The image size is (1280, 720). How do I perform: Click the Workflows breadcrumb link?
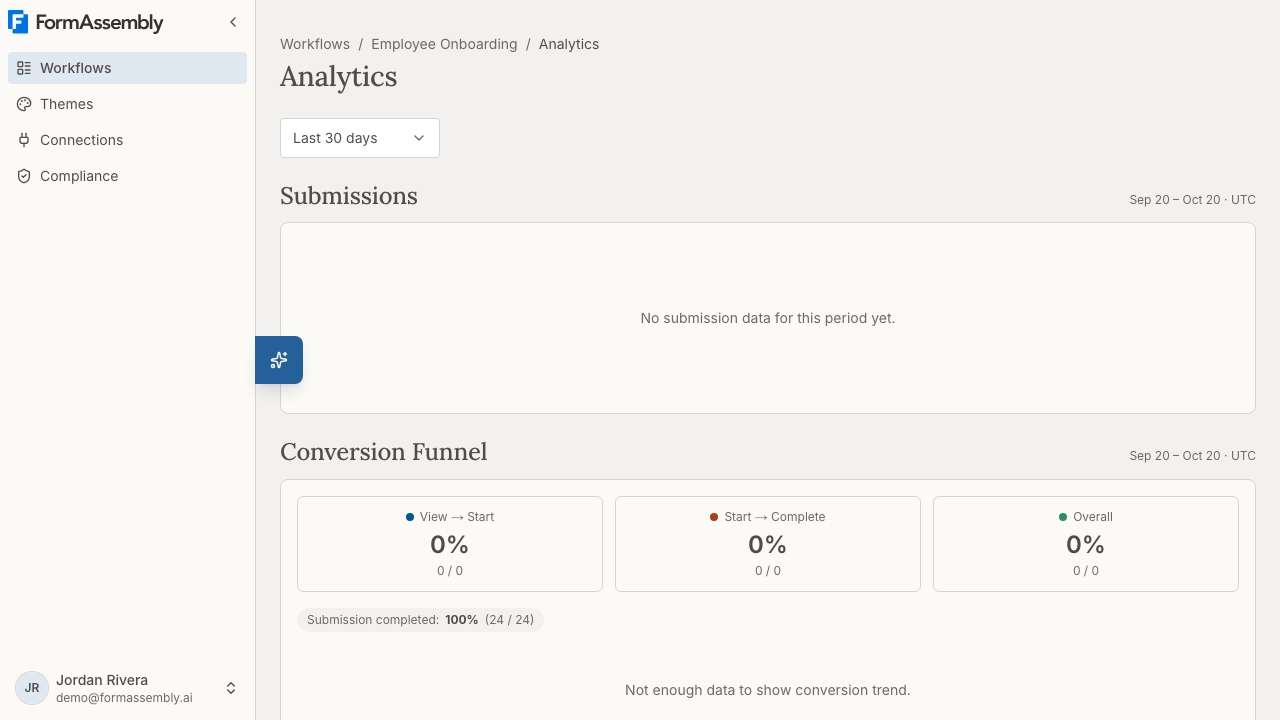[x=315, y=44]
